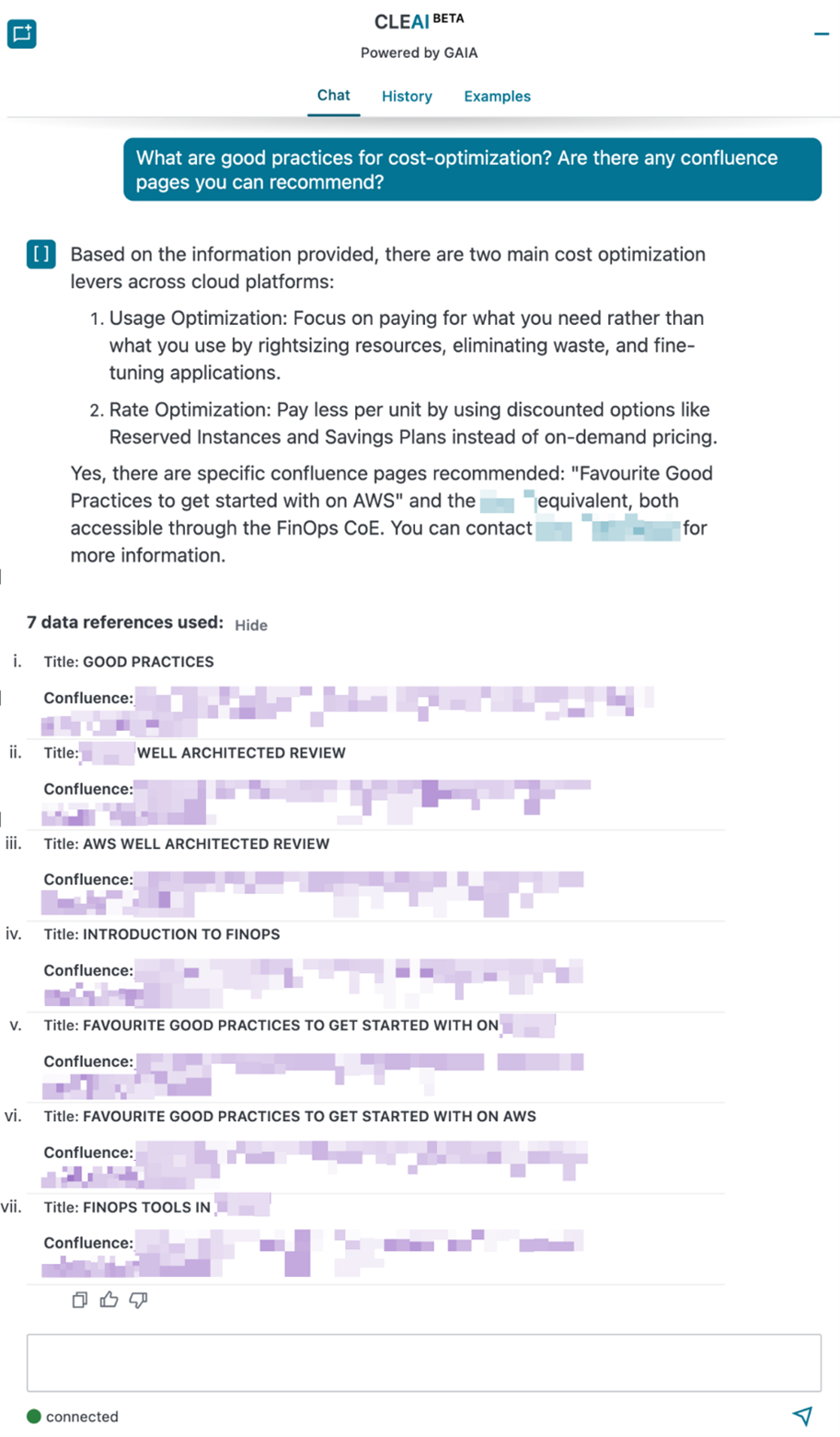This screenshot has width=840, height=1437.
Task: Minimize the CLEAI chat panel
Action: pos(821,35)
